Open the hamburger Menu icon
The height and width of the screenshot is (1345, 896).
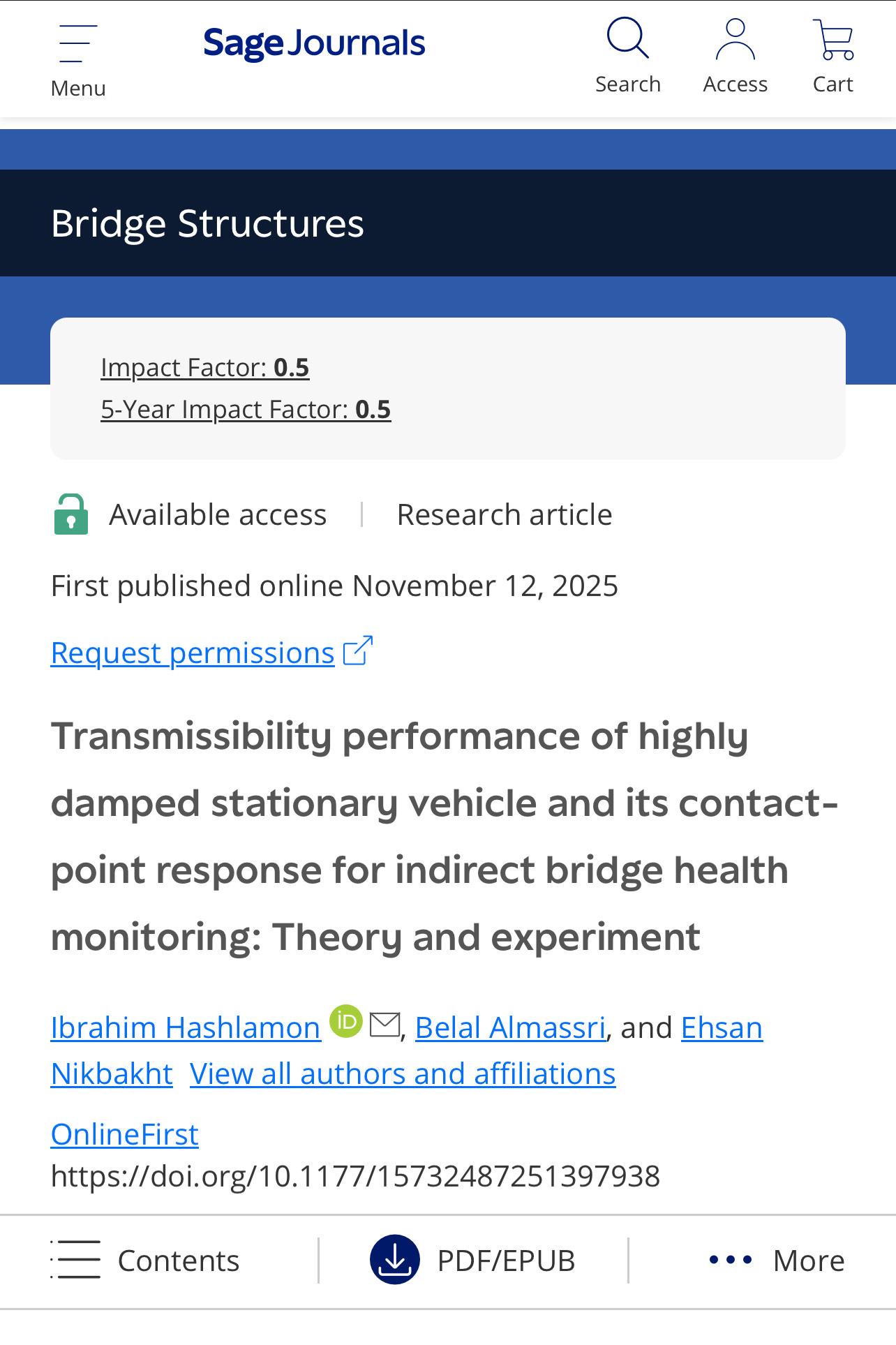(77, 44)
